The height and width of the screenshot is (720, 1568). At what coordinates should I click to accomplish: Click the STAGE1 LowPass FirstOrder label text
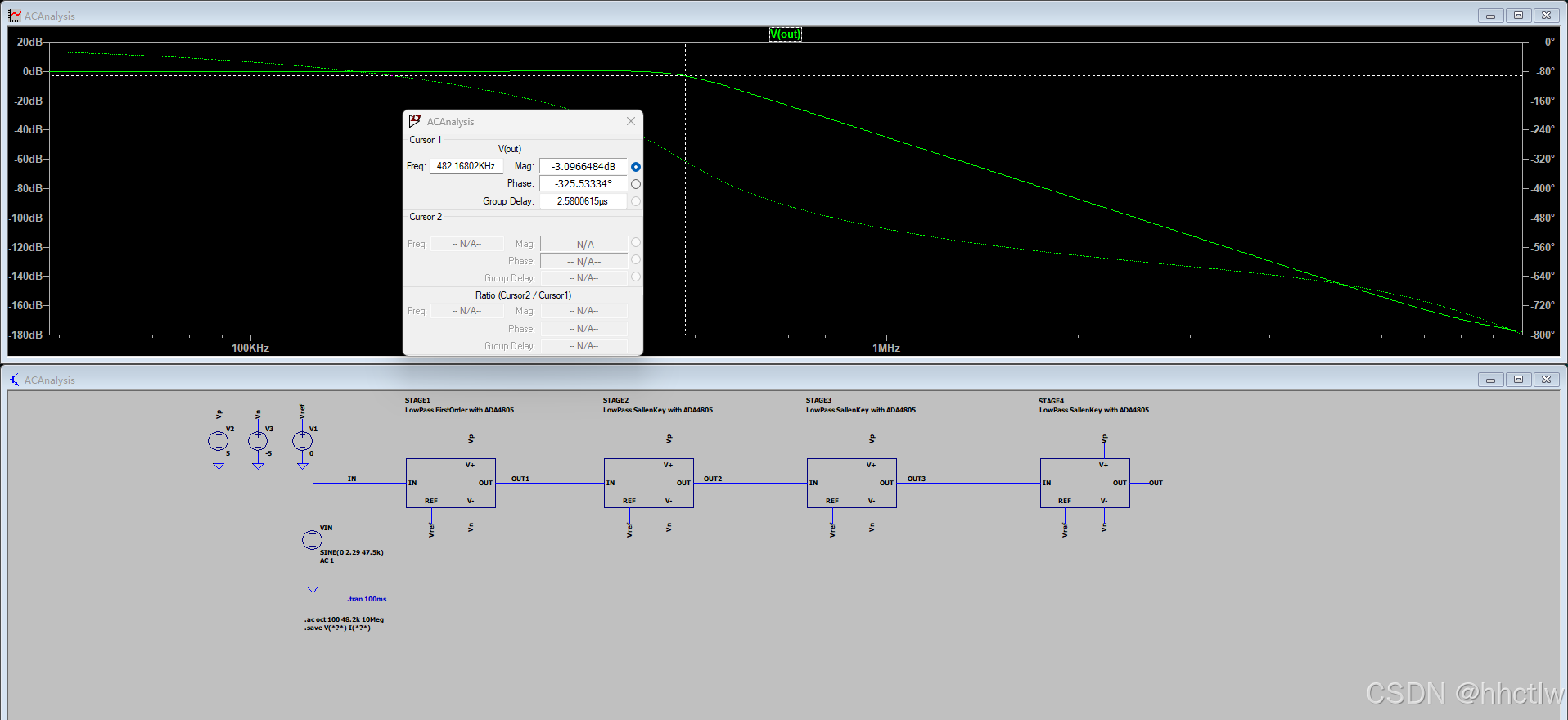[x=459, y=410]
